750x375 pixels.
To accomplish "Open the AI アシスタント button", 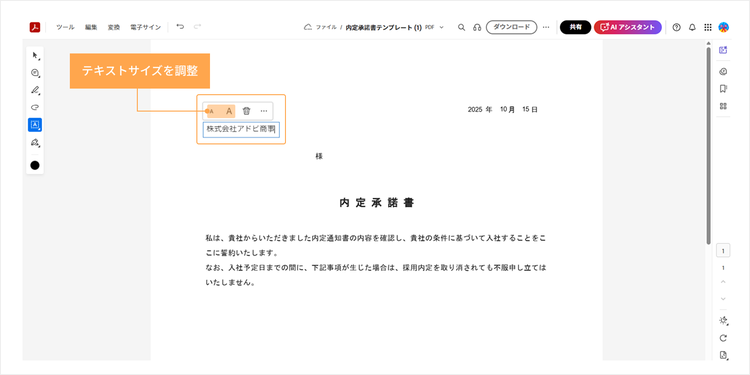I will 628,27.
